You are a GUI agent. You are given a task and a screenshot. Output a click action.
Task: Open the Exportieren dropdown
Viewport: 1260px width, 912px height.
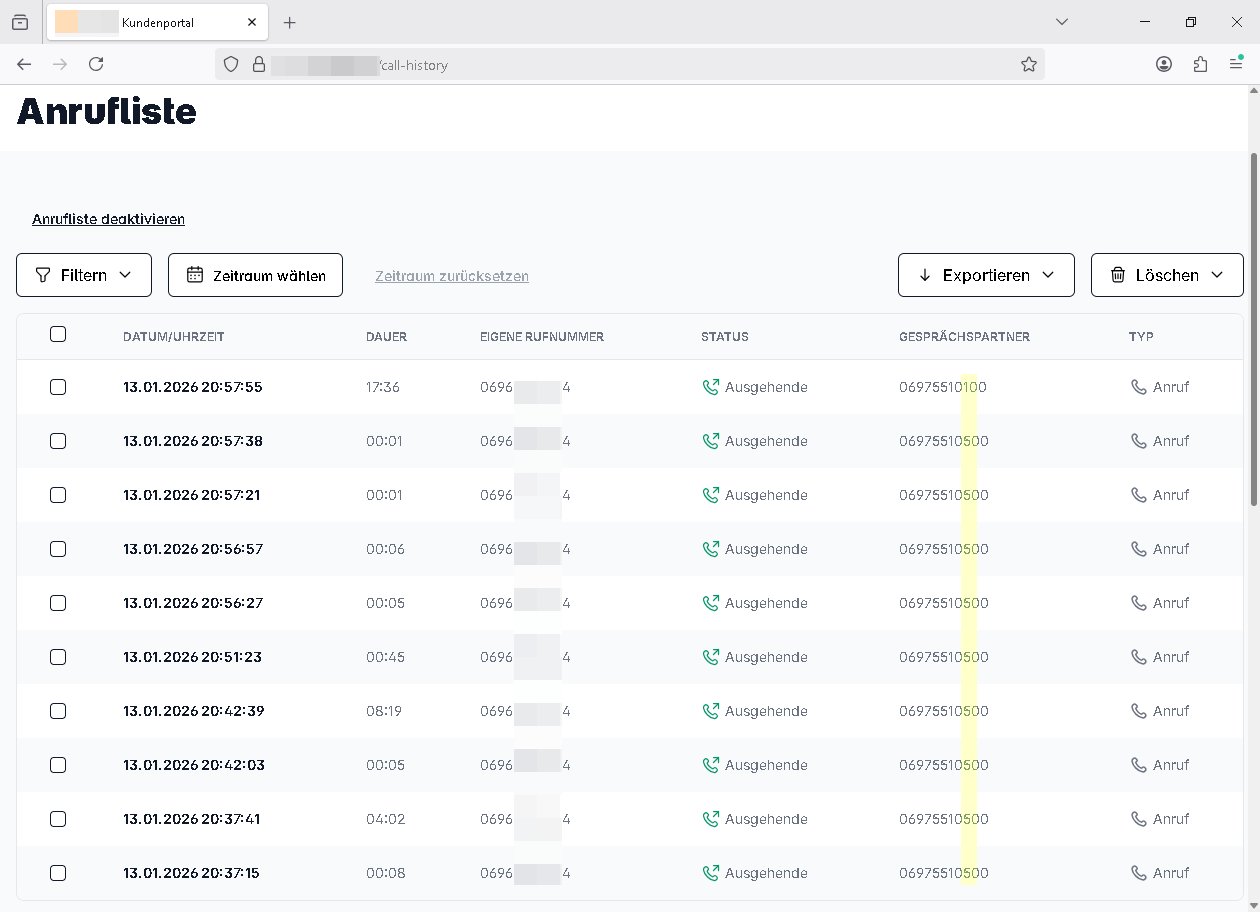[986, 275]
